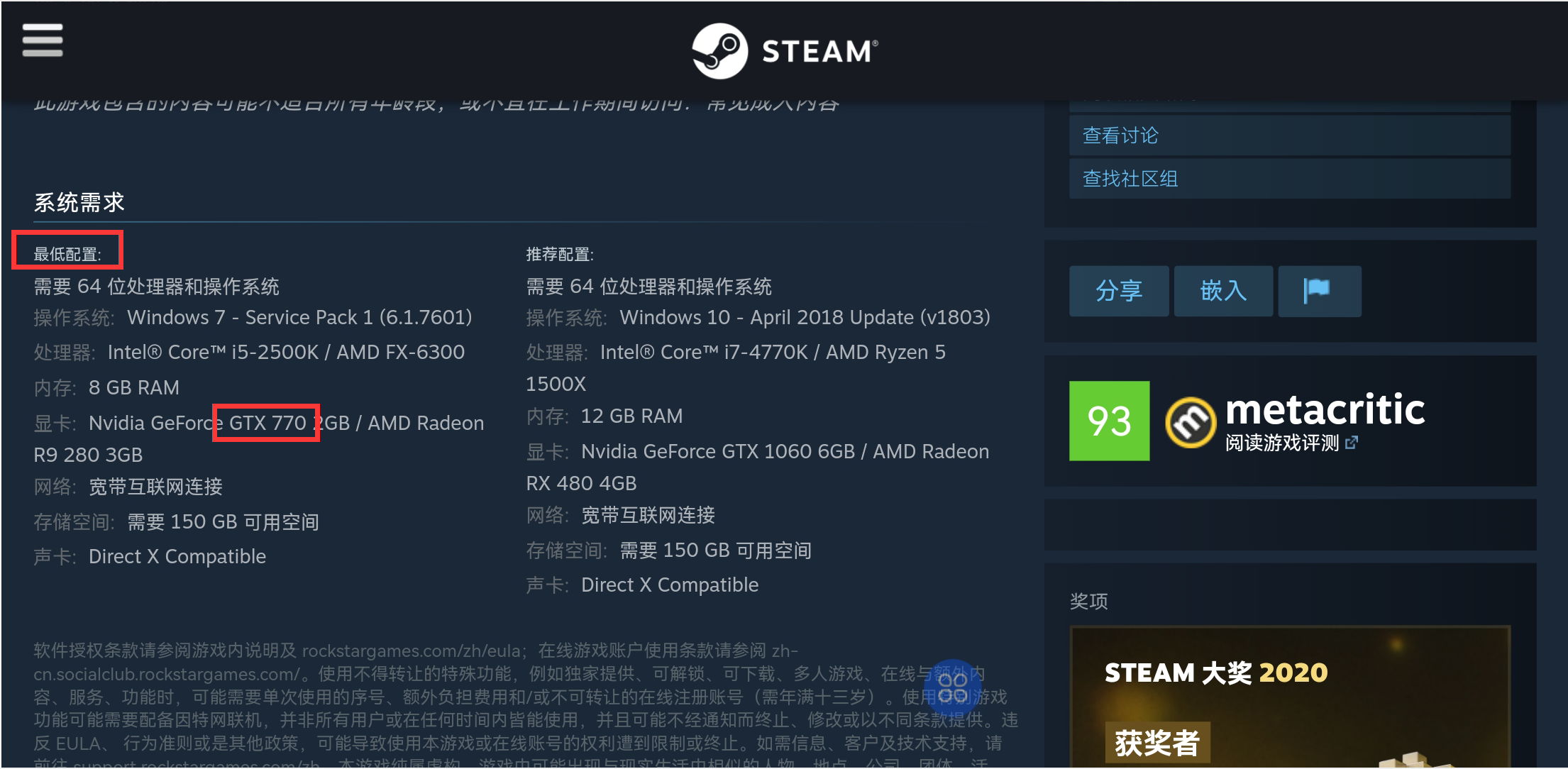Open the 查找社区组 link

1130,179
